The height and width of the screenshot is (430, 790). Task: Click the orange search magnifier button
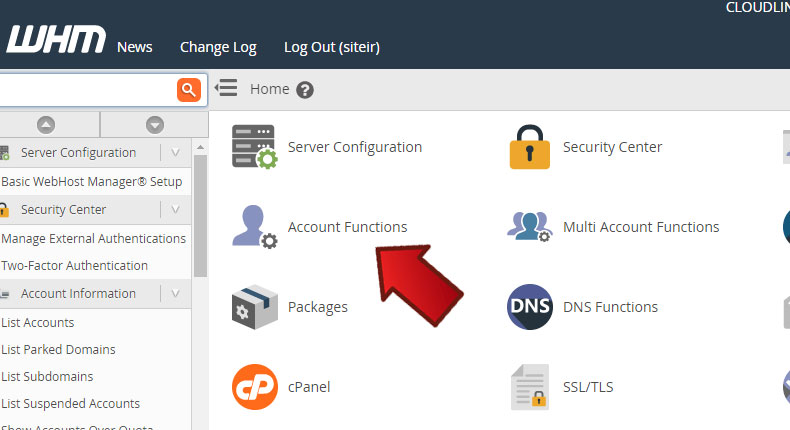point(189,90)
